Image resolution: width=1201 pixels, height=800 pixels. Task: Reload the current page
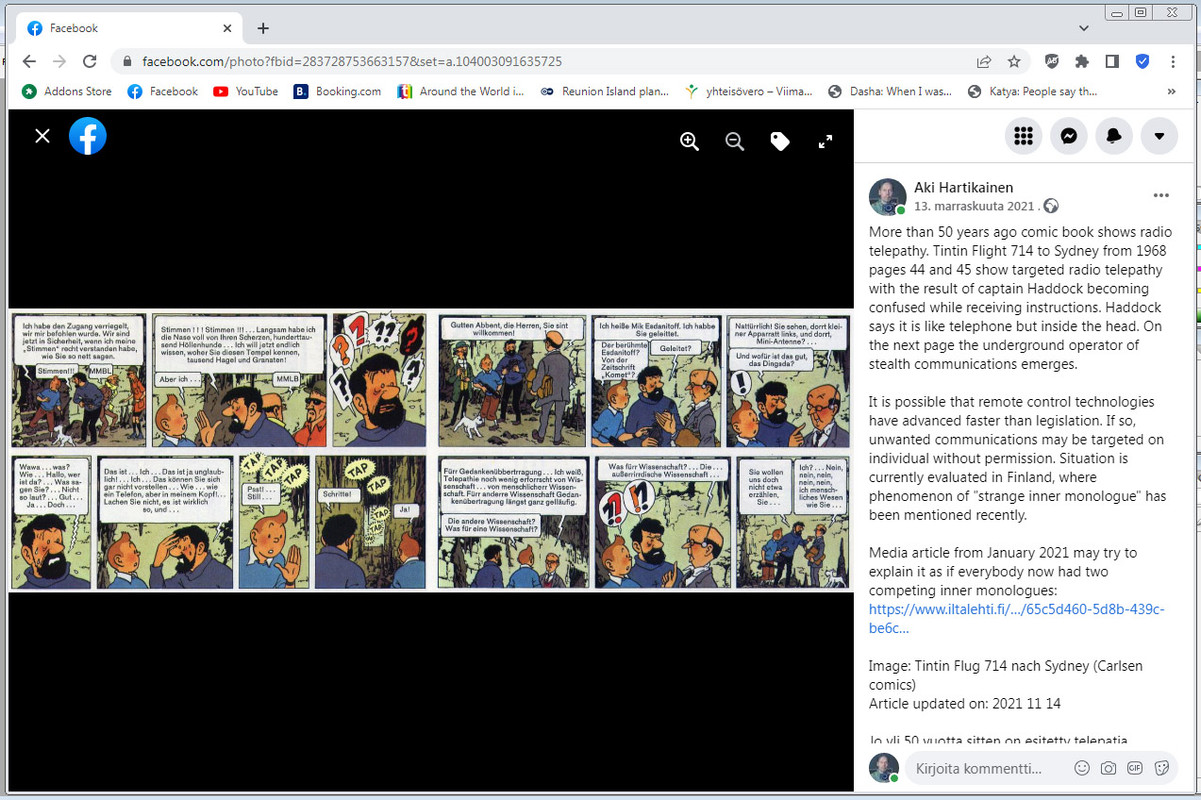click(x=89, y=61)
